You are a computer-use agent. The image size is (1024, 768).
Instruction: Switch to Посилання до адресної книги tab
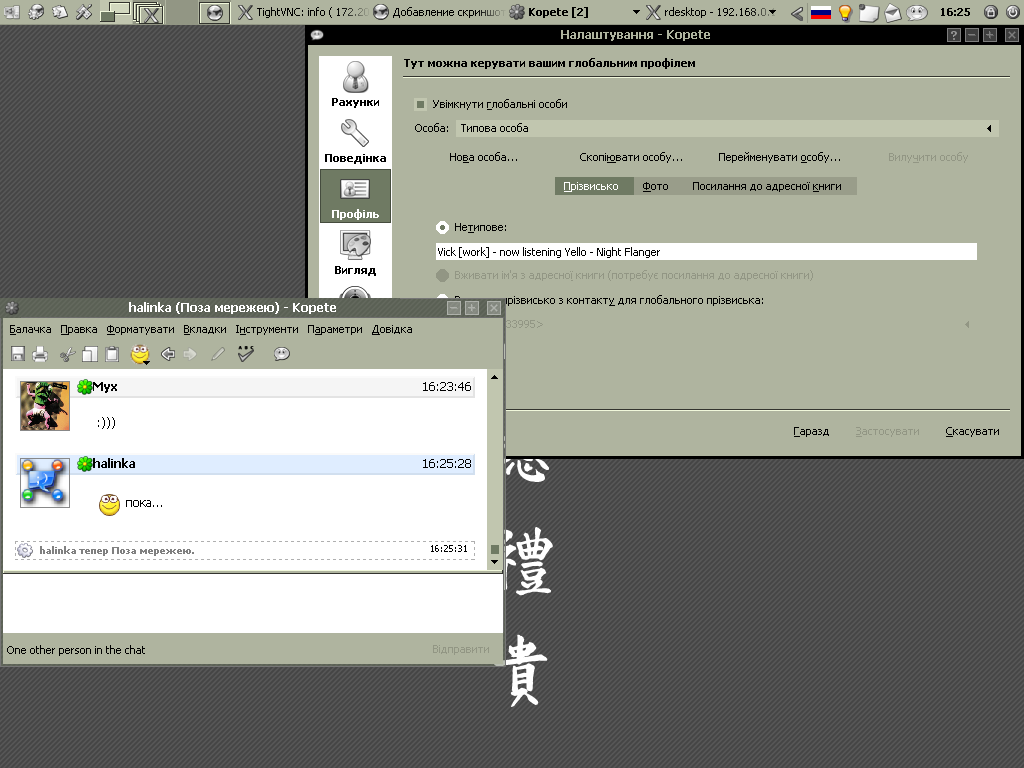point(767,186)
